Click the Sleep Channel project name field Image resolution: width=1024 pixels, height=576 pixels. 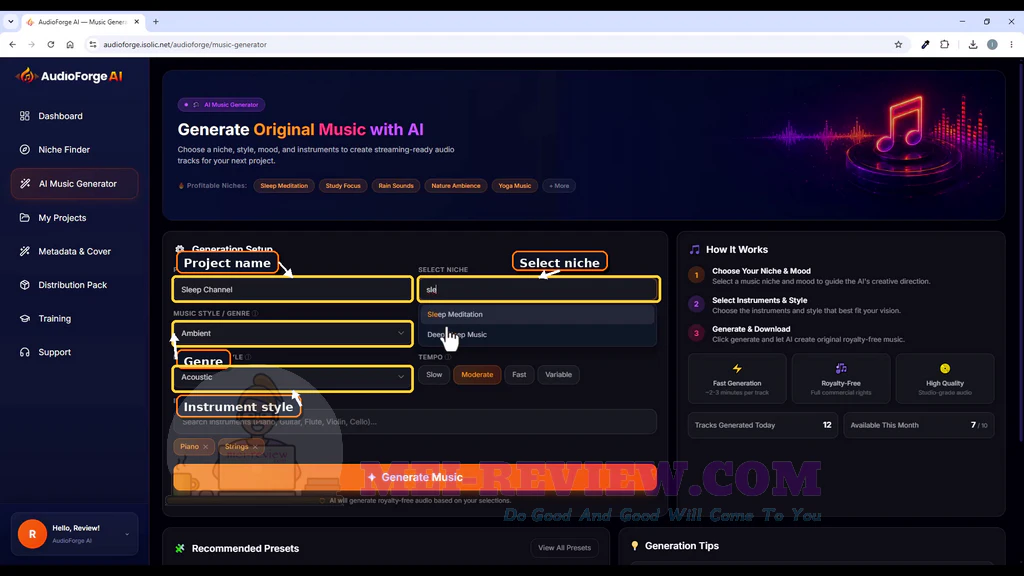click(x=293, y=289)
